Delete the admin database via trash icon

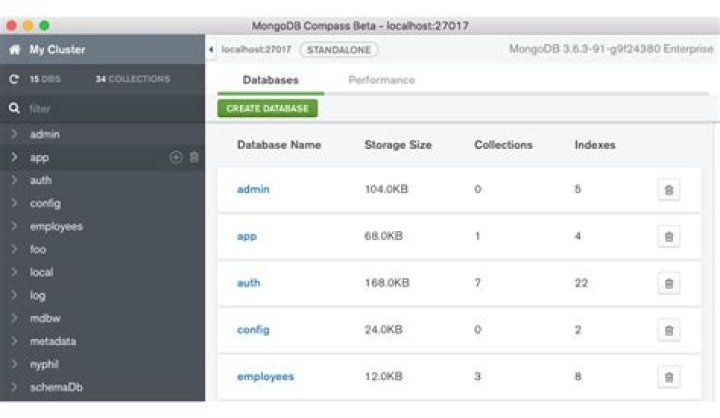(x=669, y=190)
